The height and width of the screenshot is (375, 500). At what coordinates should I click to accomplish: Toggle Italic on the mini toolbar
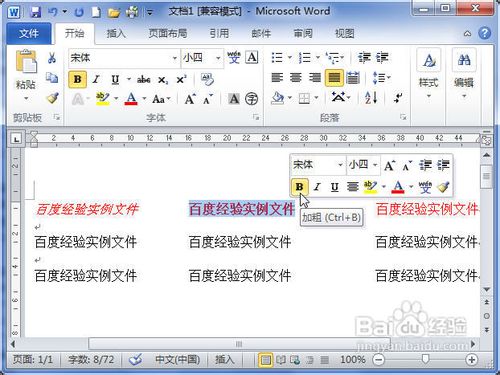pyautogui.click(x=317, y=187)
